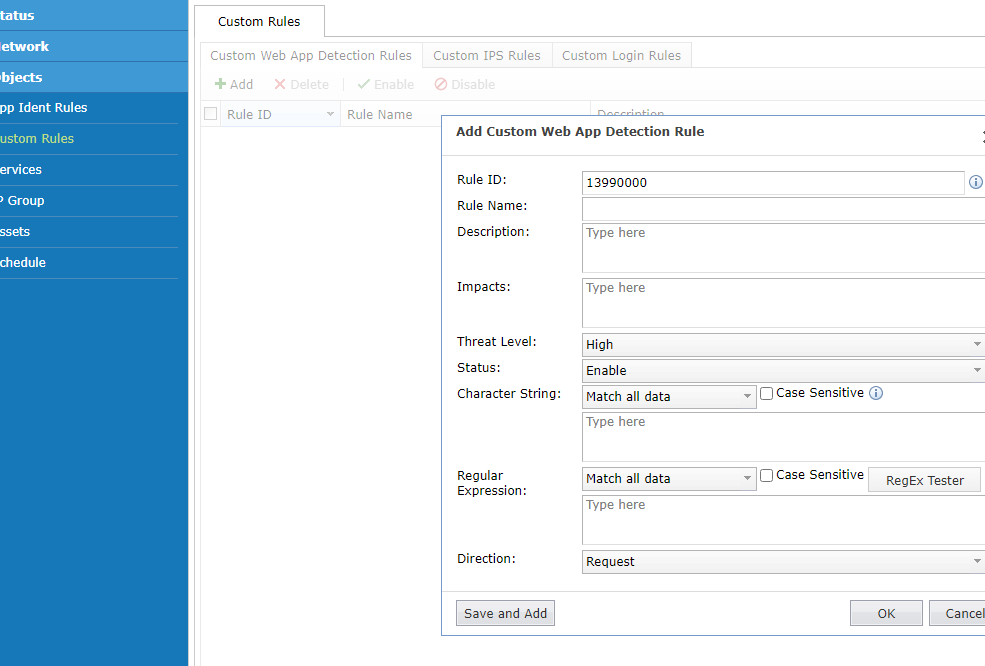Viewport: 985px width, 666px height.
Task: Click the info icon next to Character String Case Sensitive
Action: [x=876, y=393]
